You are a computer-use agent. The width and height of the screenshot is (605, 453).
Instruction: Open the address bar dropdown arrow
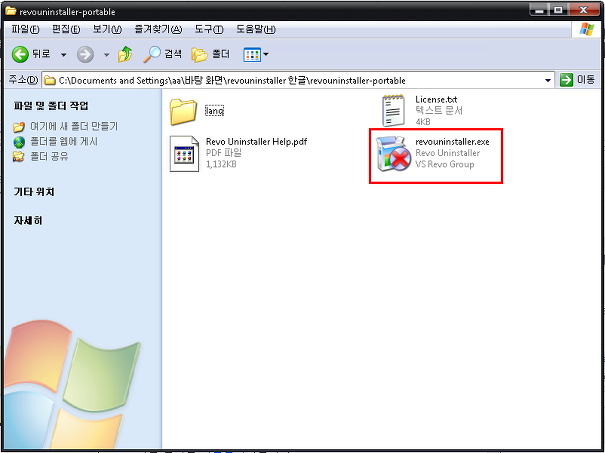[x=548, y=80]
